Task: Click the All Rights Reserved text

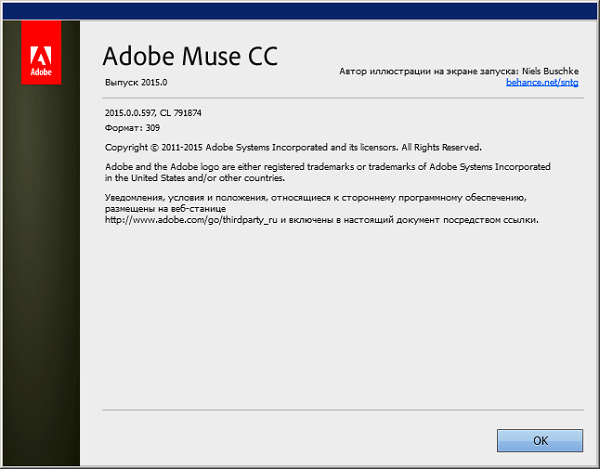Action: tap(438, 146)
